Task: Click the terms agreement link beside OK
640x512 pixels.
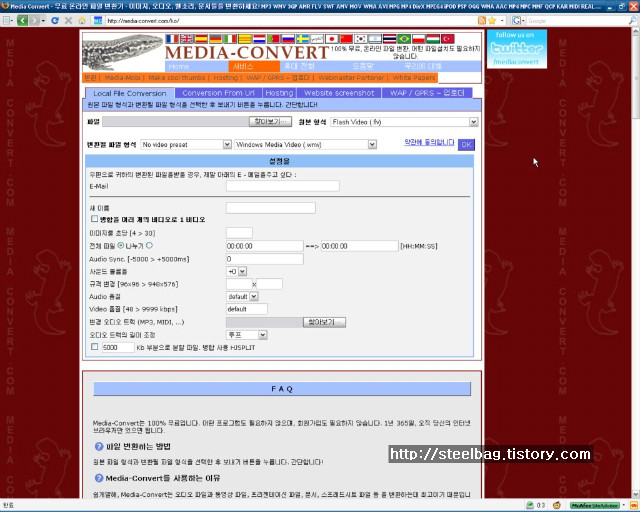Action: click(x=429, y=142)
